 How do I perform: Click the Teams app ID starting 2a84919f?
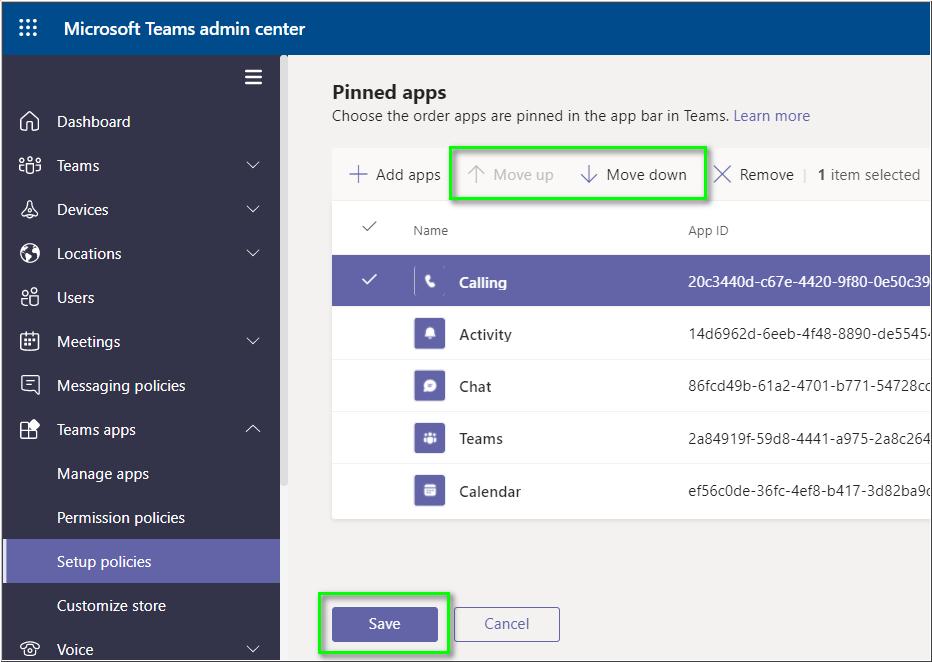coord(808,439)
